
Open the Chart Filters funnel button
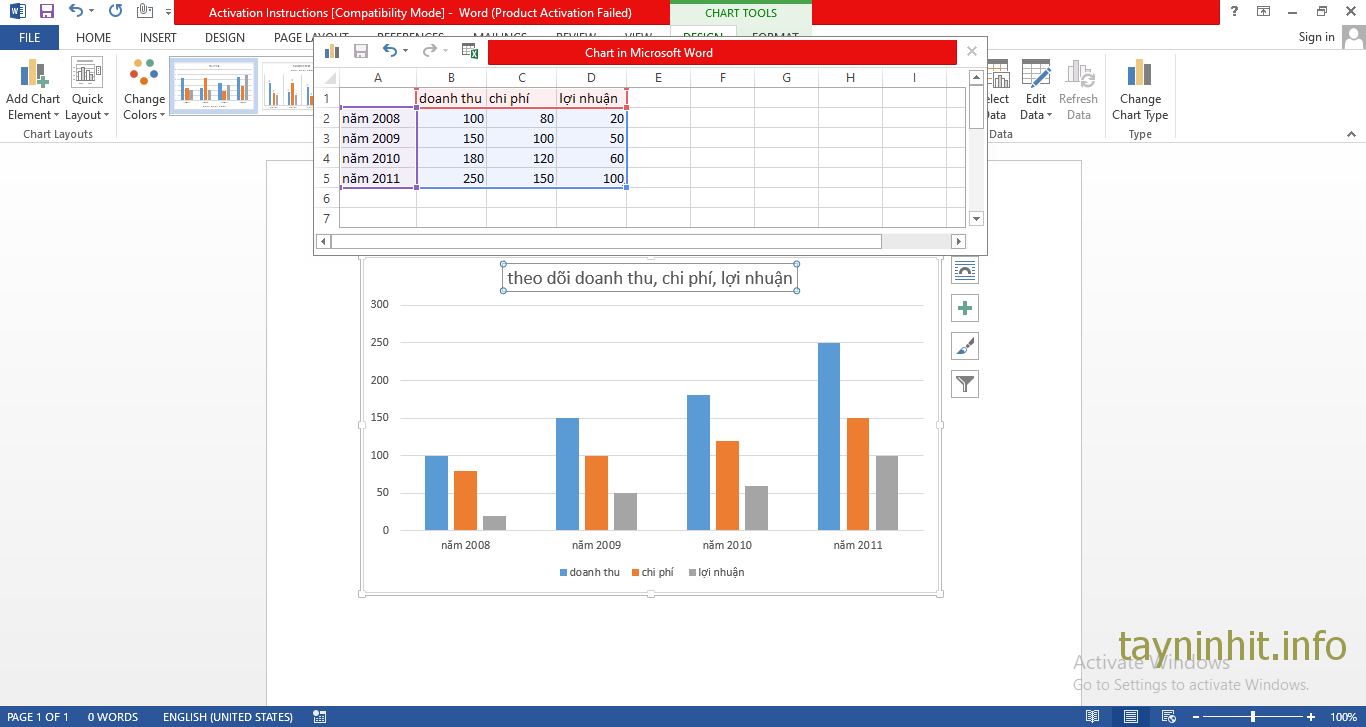tap(965, 384)
